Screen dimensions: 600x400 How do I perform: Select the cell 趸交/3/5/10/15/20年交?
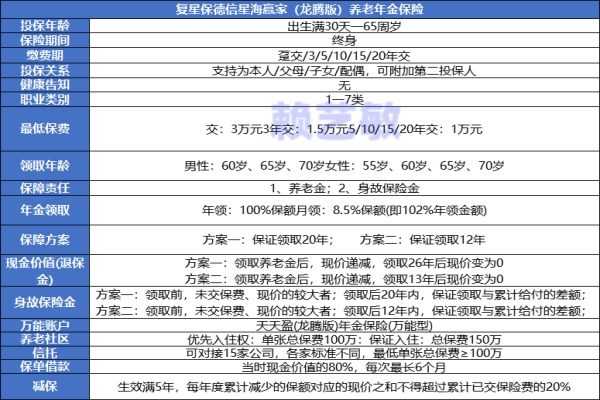point(344,56)
